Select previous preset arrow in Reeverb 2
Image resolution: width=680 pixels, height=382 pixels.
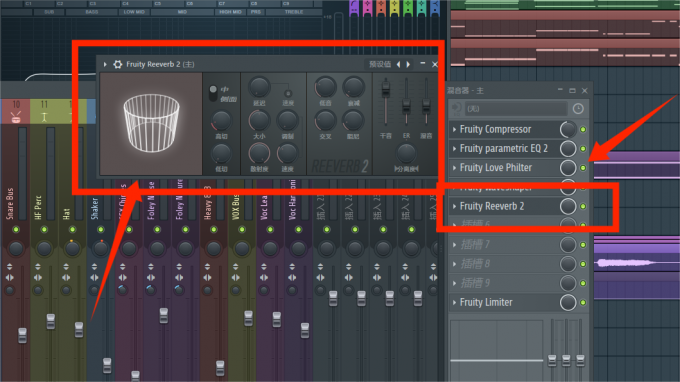coord(399,64)
